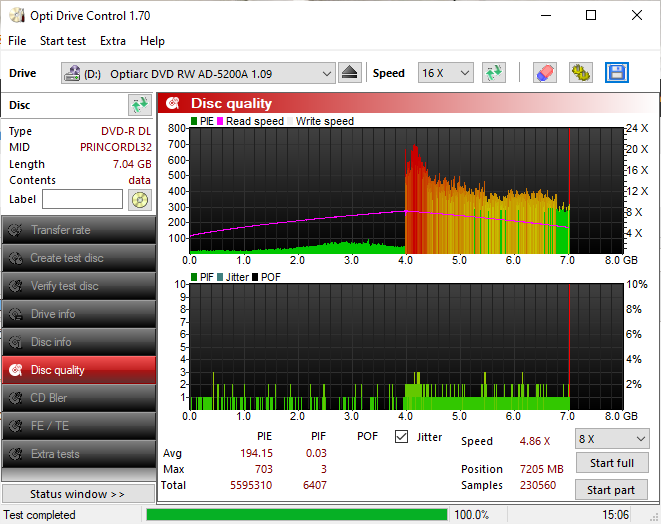Click into the disc Label input field

tap(83, 199)
